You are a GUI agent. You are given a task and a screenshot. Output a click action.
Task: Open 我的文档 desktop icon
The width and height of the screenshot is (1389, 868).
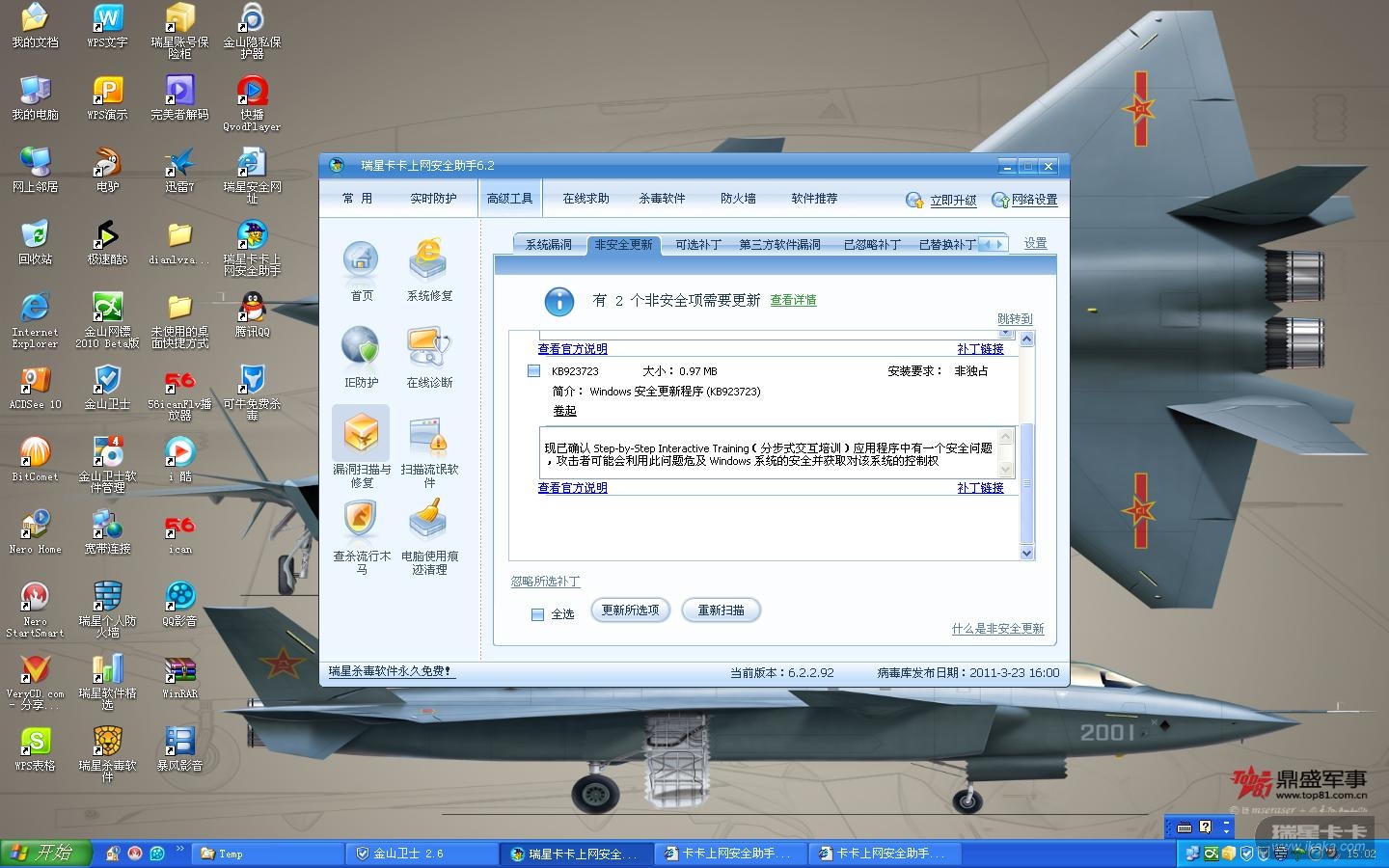(x=35, y=25)
